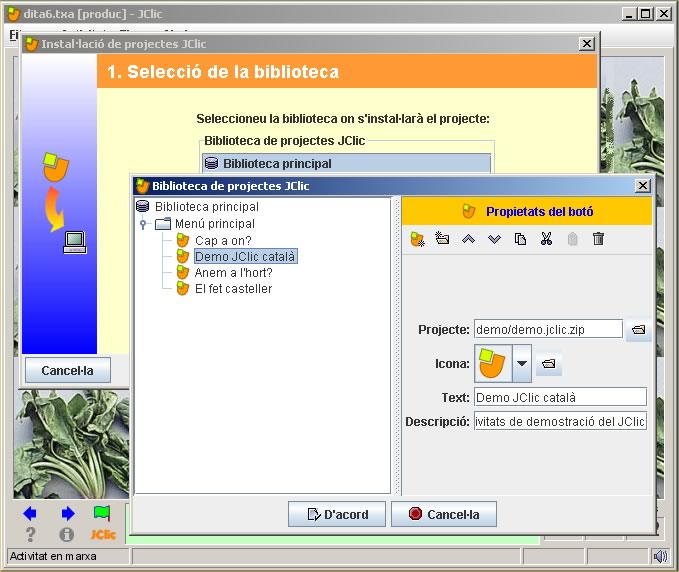
Task: Click the copy toolbar icon
Action: (520, 239)
